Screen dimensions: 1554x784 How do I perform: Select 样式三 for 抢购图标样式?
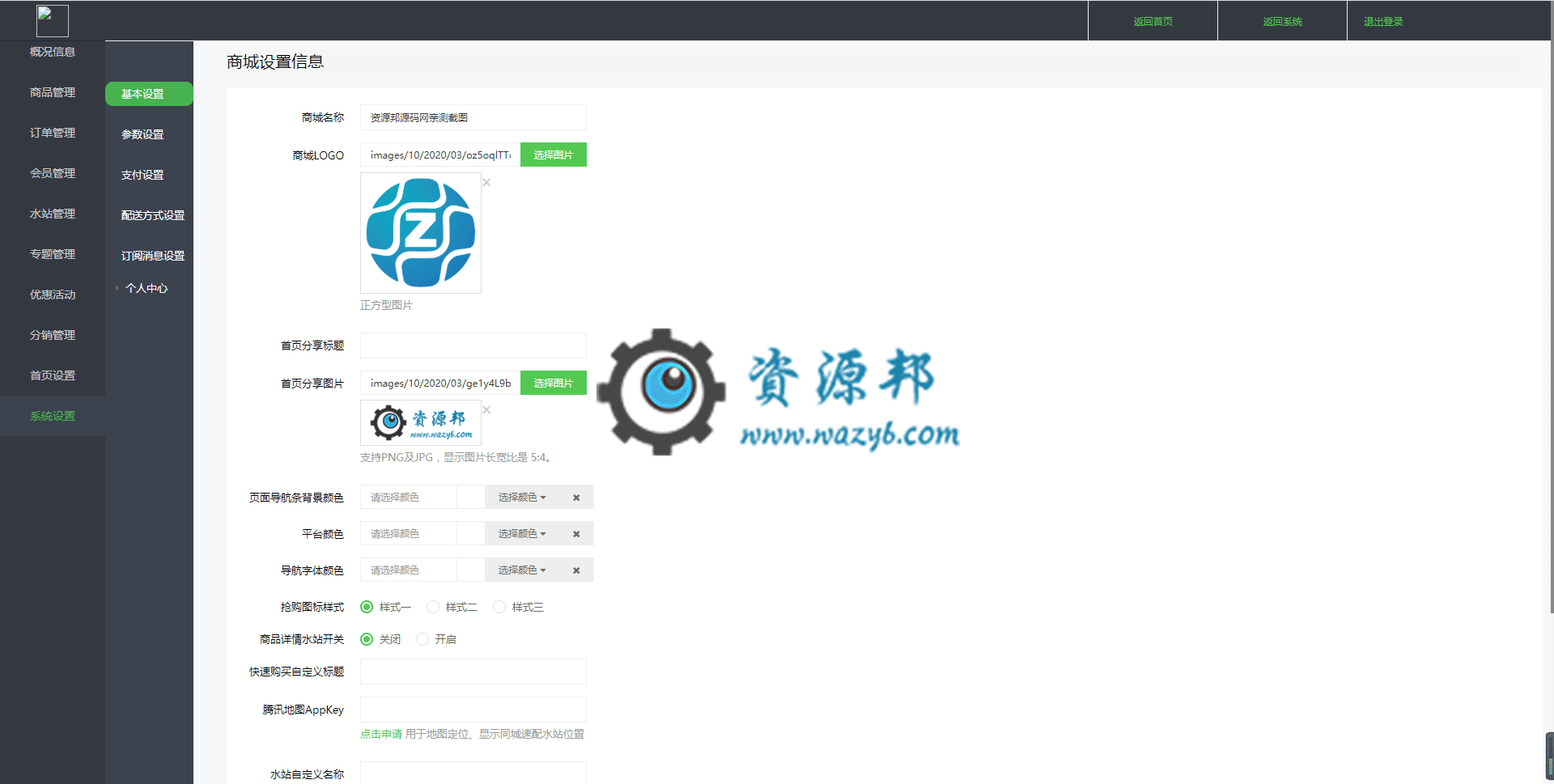tap(499, 607)
